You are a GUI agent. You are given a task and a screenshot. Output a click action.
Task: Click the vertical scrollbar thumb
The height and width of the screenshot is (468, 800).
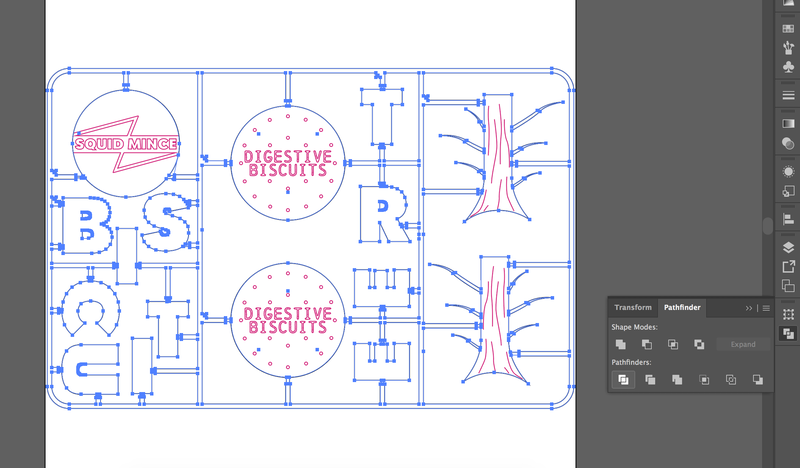[768, 226]
